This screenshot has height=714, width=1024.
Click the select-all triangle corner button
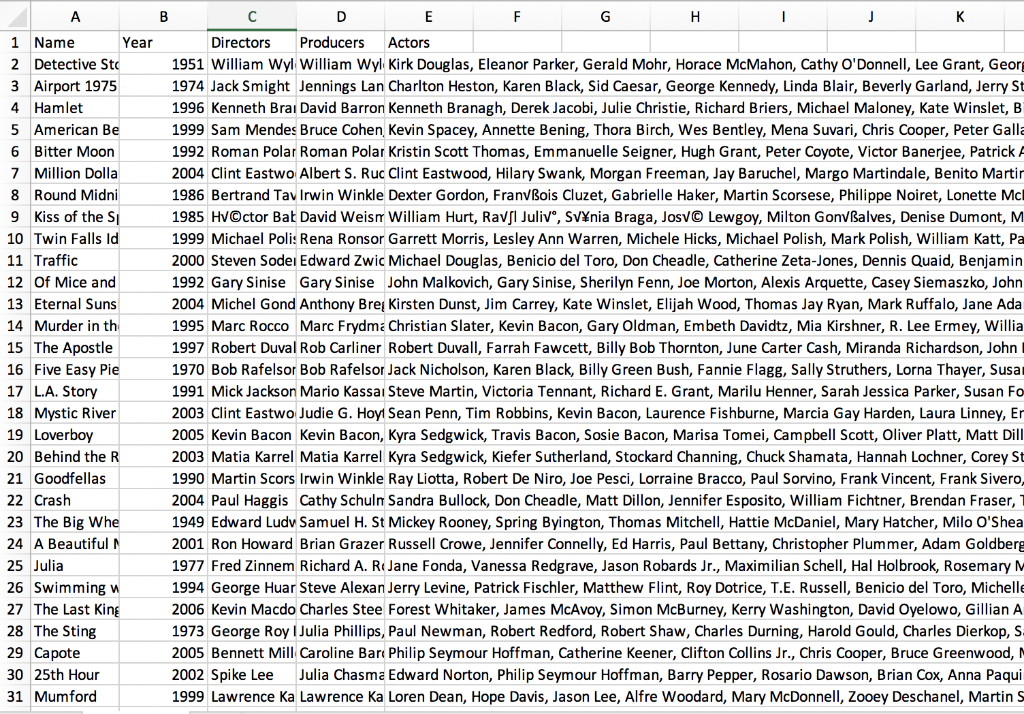coord(16,16)
